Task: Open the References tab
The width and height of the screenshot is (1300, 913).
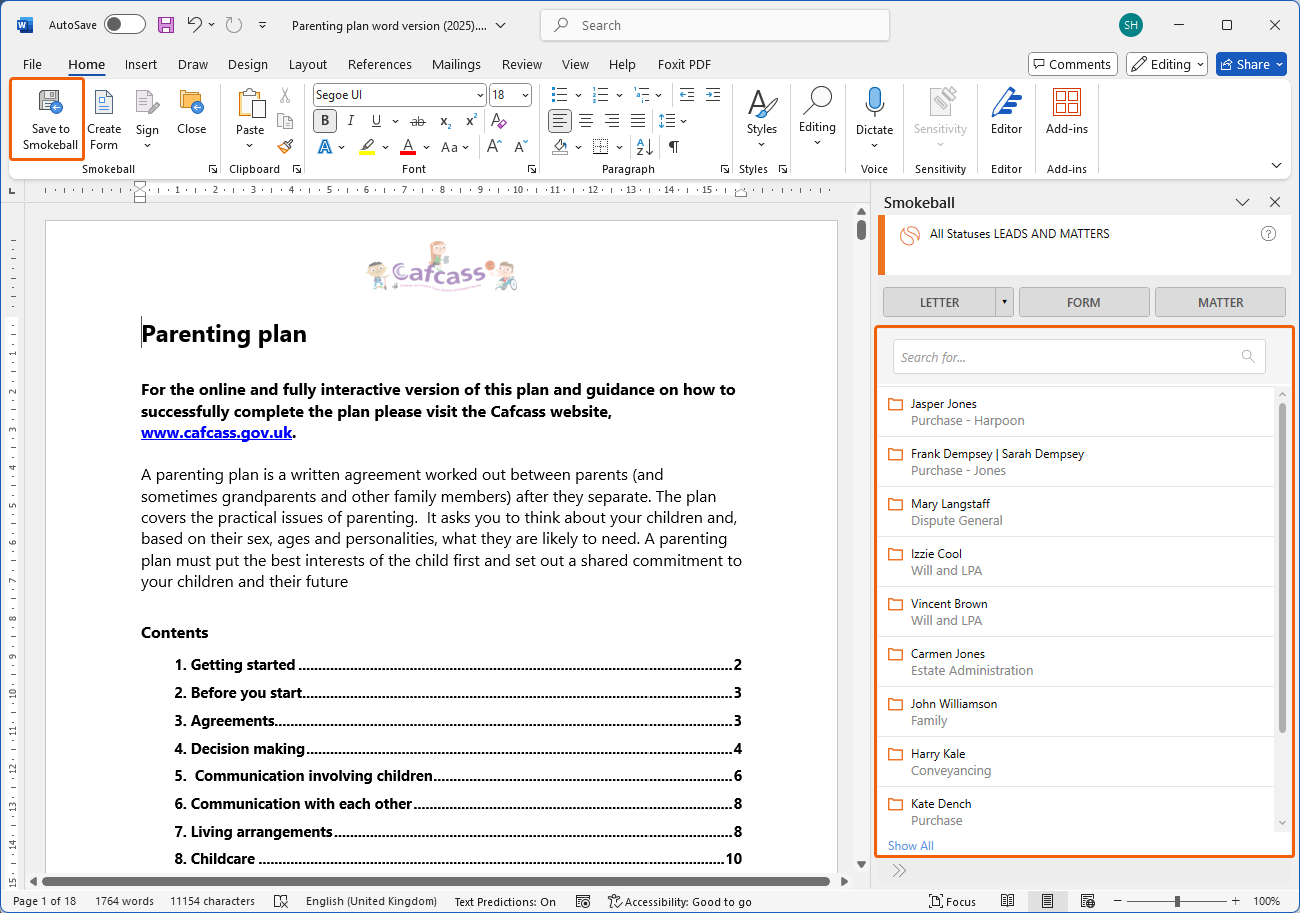Action: 380,64
